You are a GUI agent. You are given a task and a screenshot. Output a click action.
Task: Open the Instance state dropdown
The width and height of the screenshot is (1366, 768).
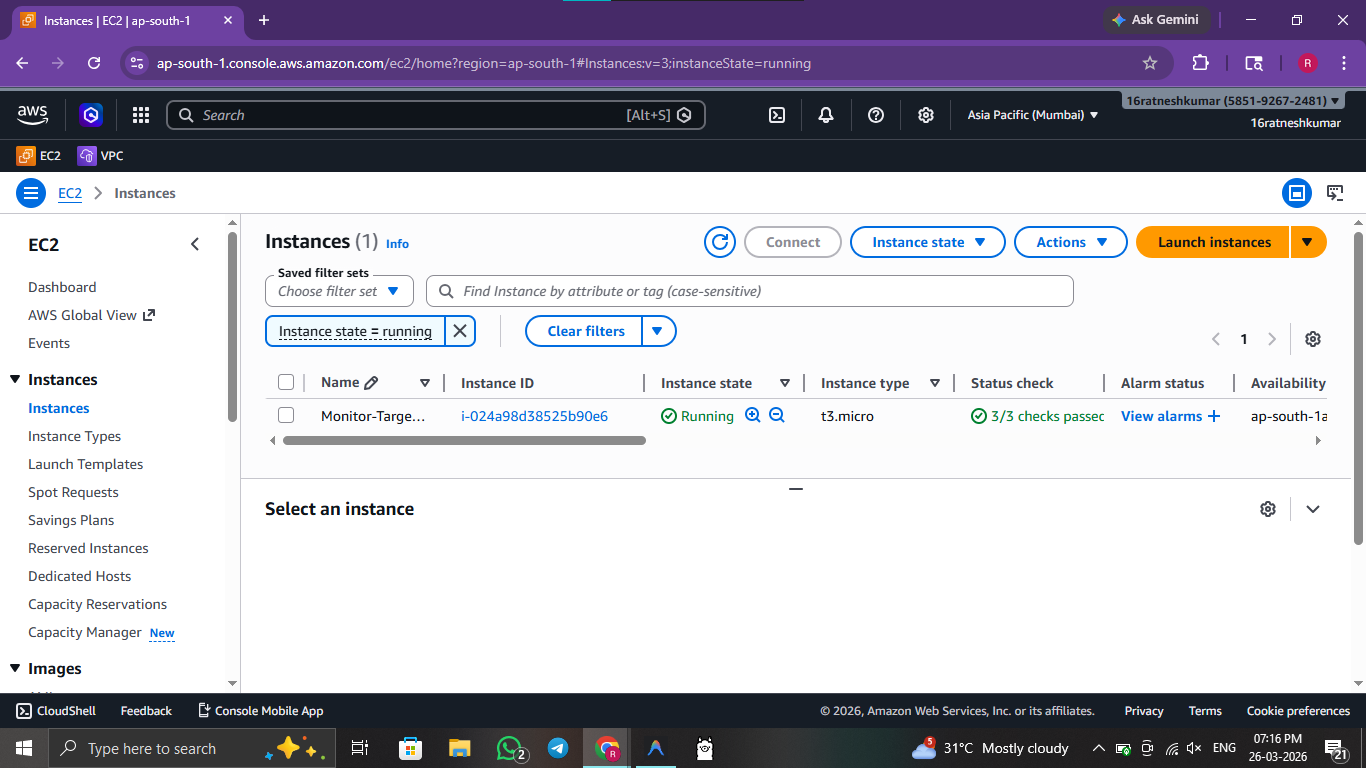click(x=928, y=242)
